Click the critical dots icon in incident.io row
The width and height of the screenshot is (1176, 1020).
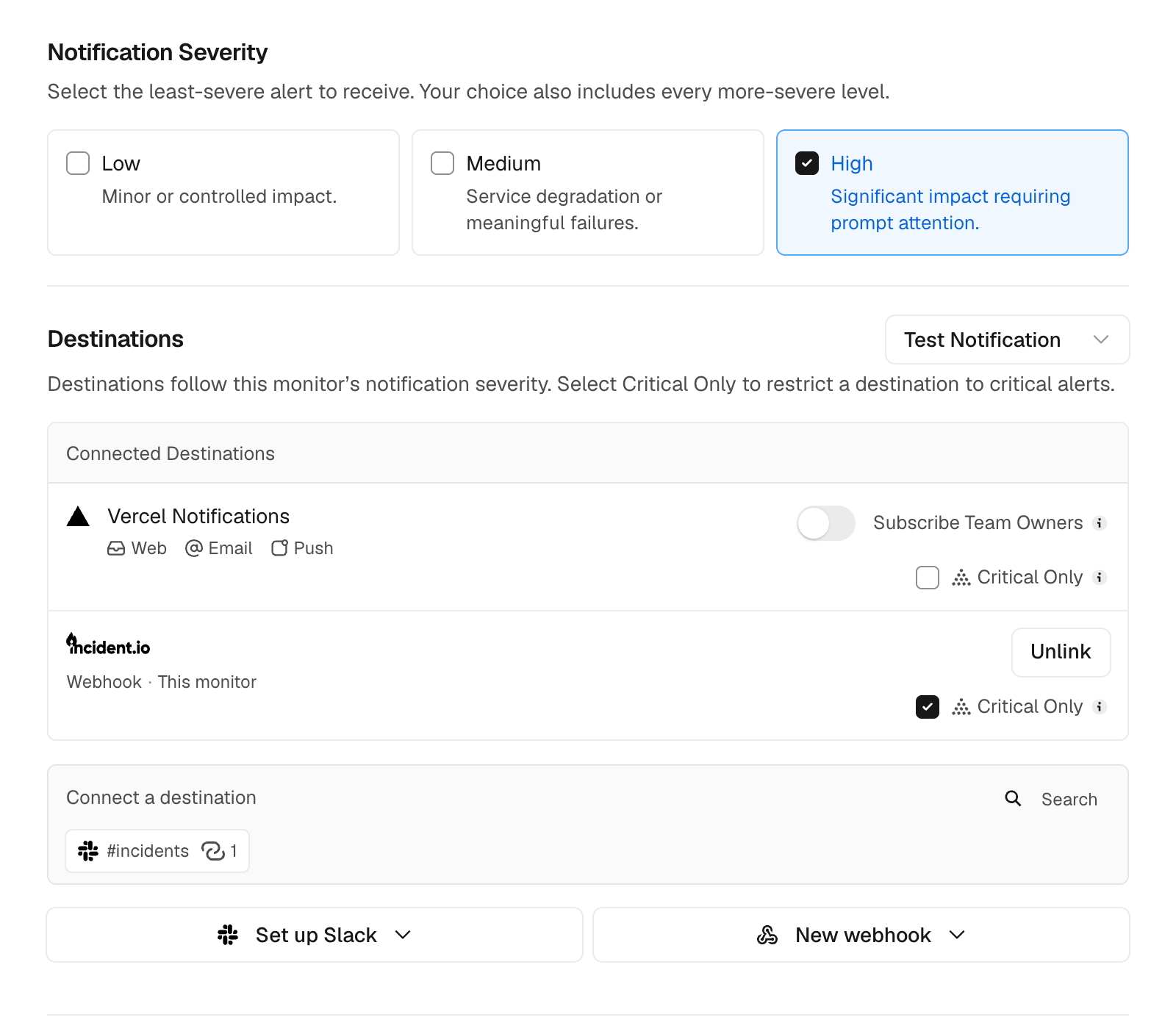click(961, 707)
